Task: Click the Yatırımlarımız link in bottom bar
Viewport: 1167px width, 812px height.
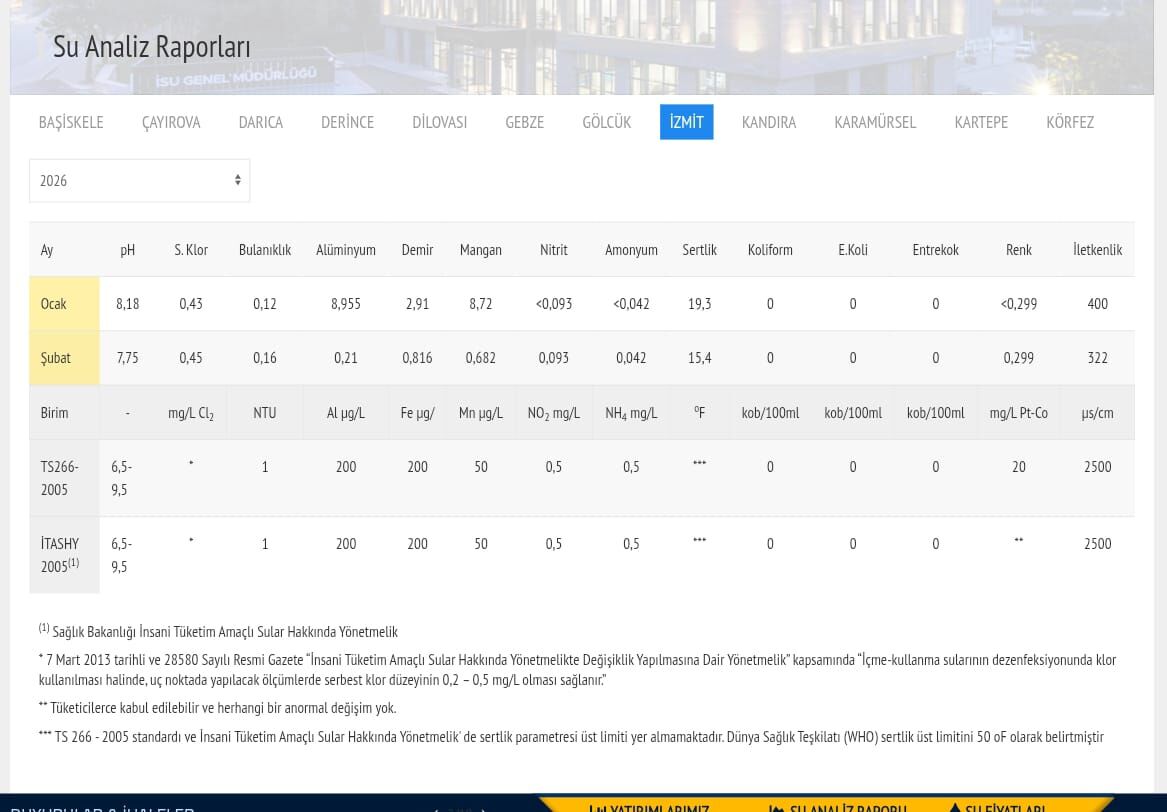Action: pyautogui.click(x=650, y=806)
